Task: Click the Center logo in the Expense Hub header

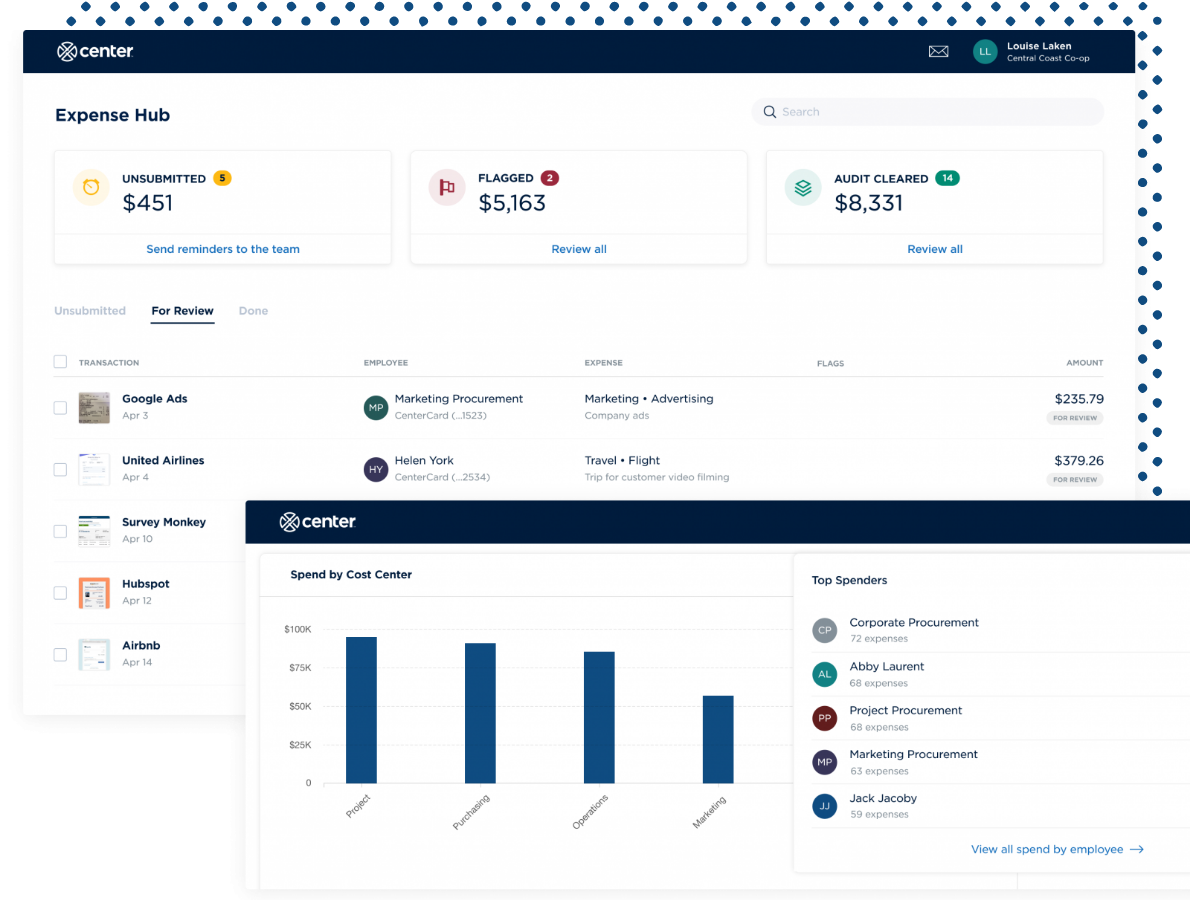Action: (95, 51)
